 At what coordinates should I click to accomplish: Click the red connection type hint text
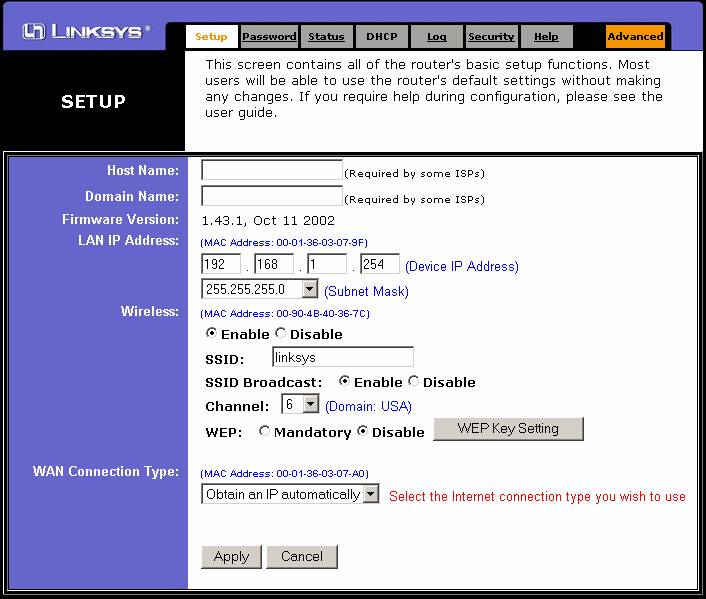(537, 496)
